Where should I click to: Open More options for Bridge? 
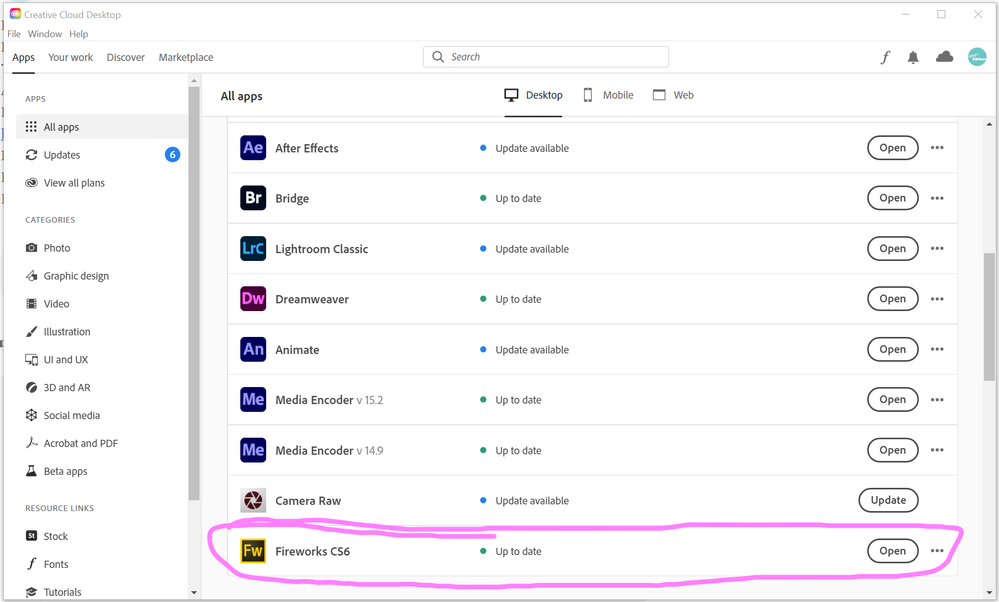pos(937,198)
